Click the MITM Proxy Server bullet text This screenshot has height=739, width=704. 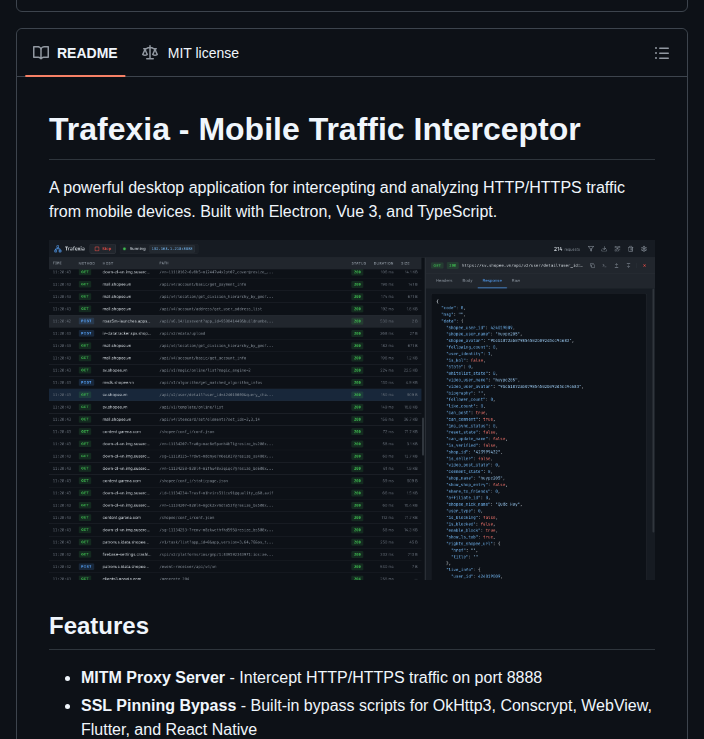(x=311, y=677)
